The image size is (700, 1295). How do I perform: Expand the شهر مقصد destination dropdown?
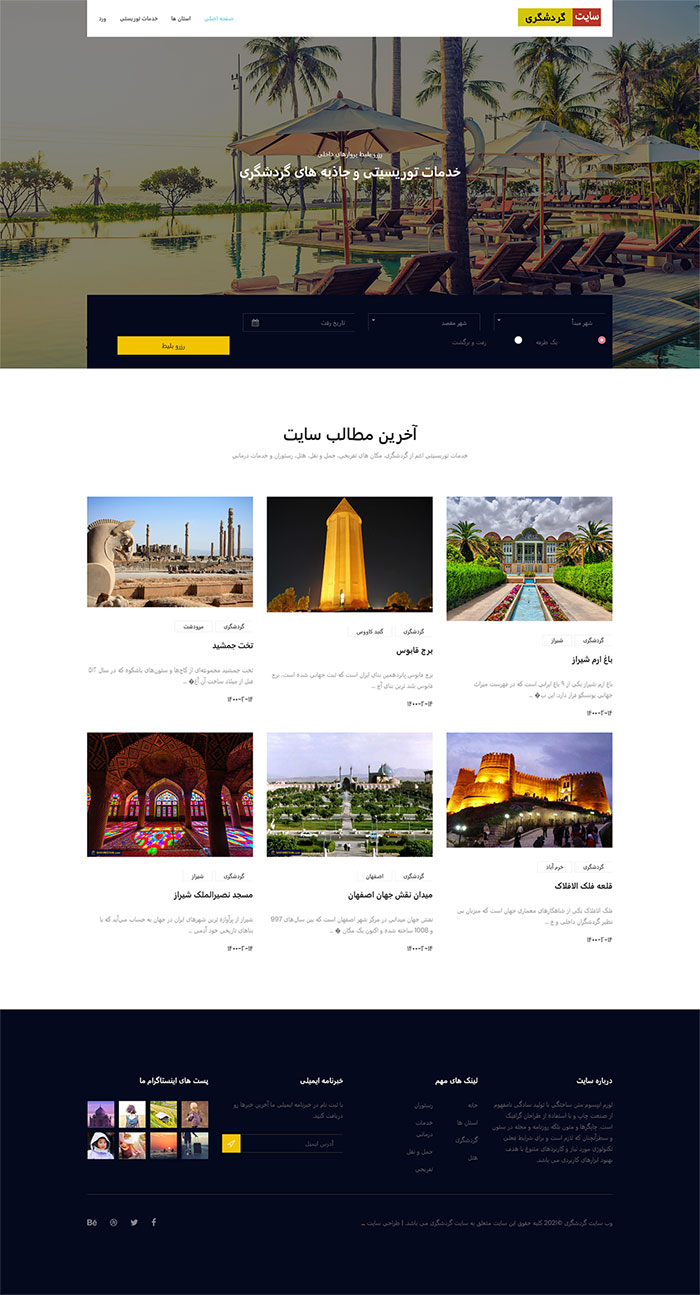(425, 323)
